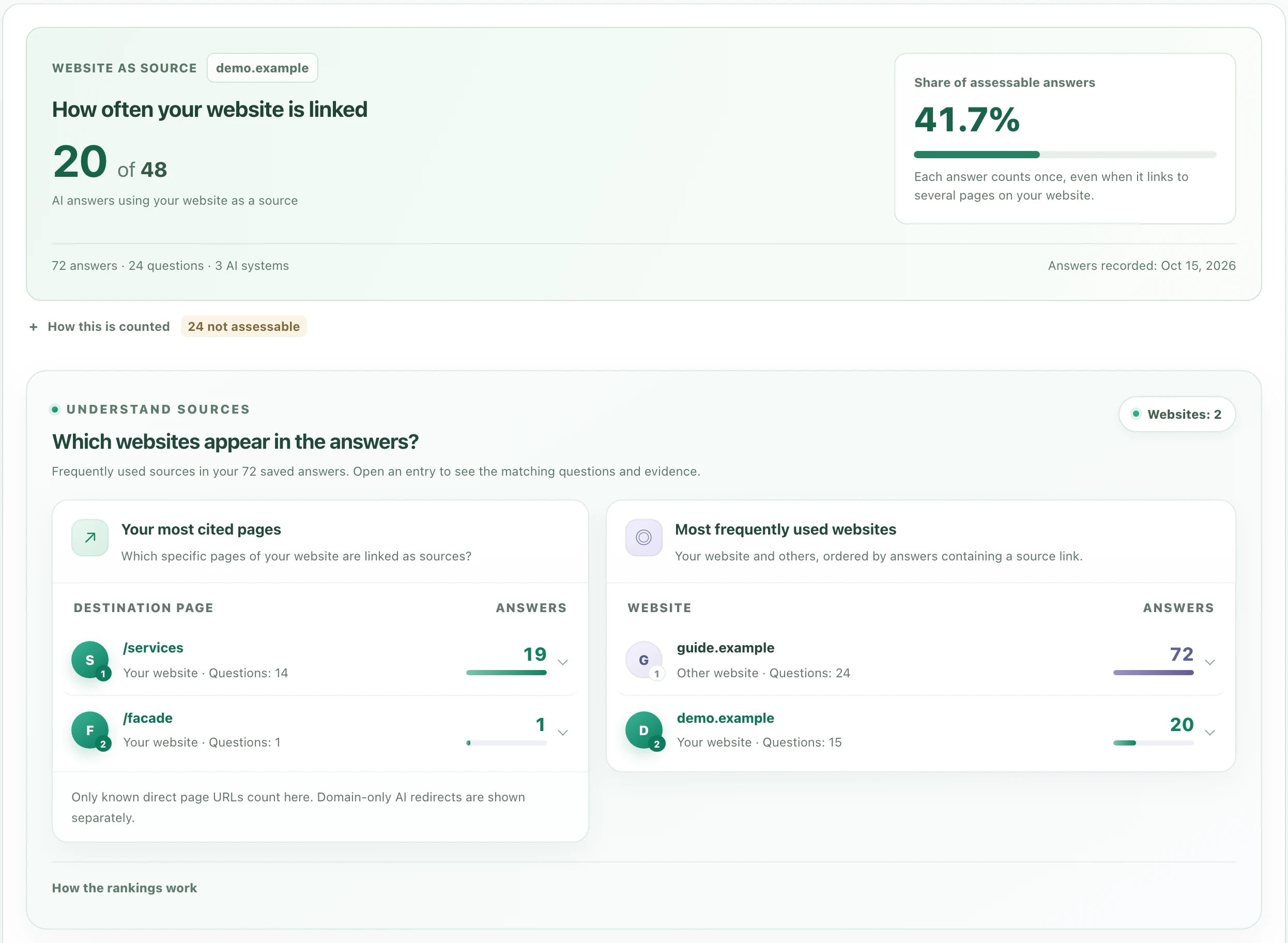Open the /facade page link
Screen dimensions: 1288x943
tap(148, 718)
